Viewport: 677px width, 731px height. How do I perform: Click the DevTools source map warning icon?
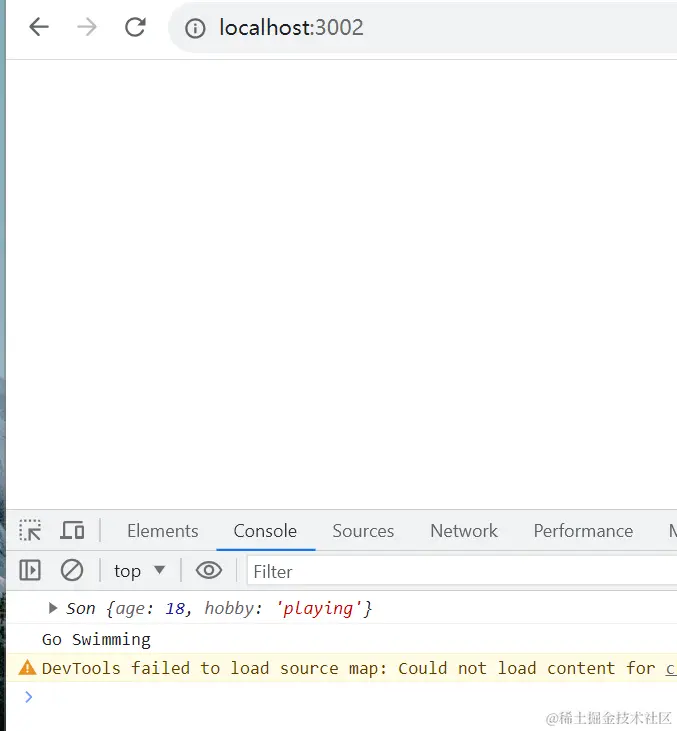(27, 668)
